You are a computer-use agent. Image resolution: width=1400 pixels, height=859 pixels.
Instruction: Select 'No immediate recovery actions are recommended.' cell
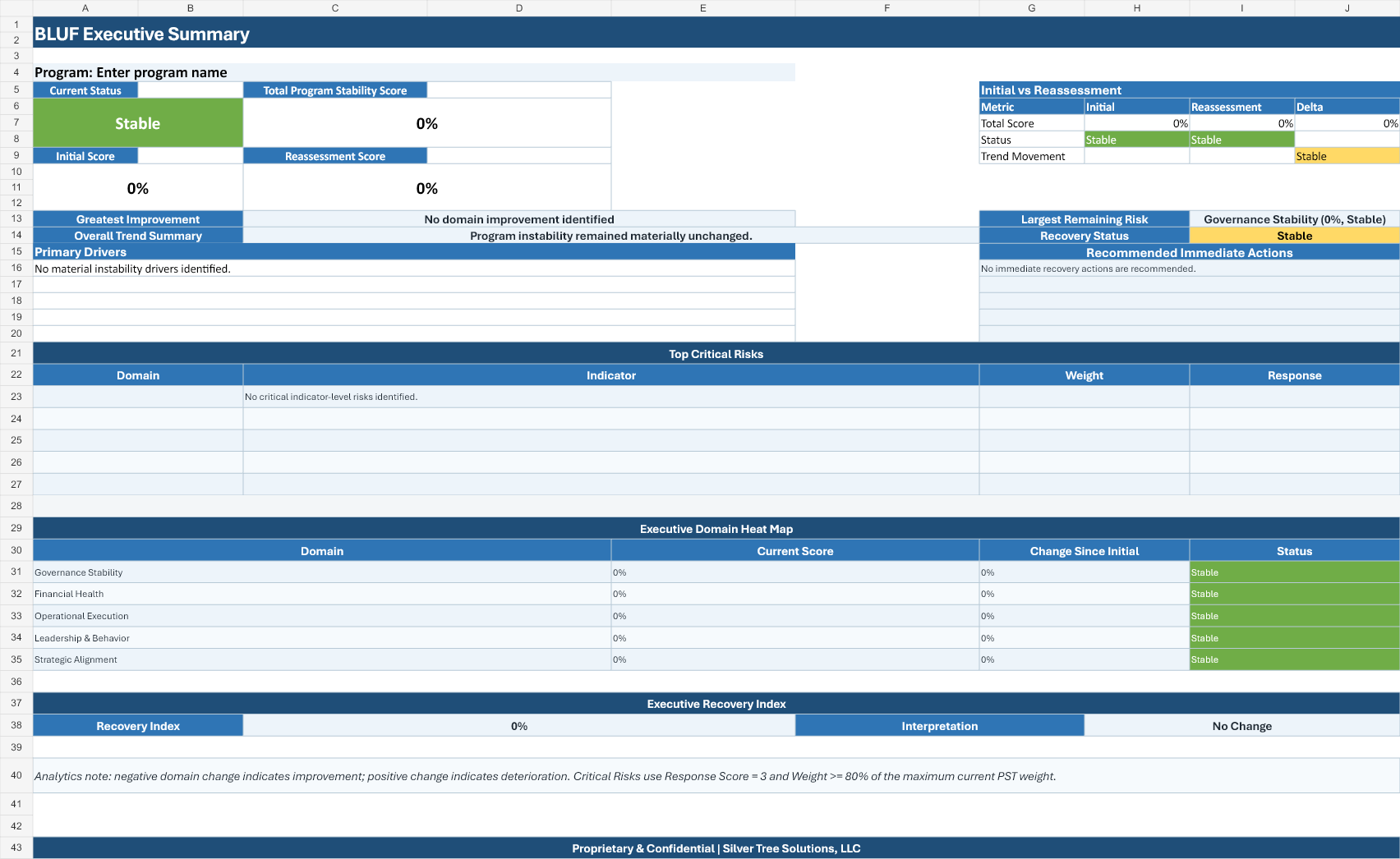pos(1190,269)
